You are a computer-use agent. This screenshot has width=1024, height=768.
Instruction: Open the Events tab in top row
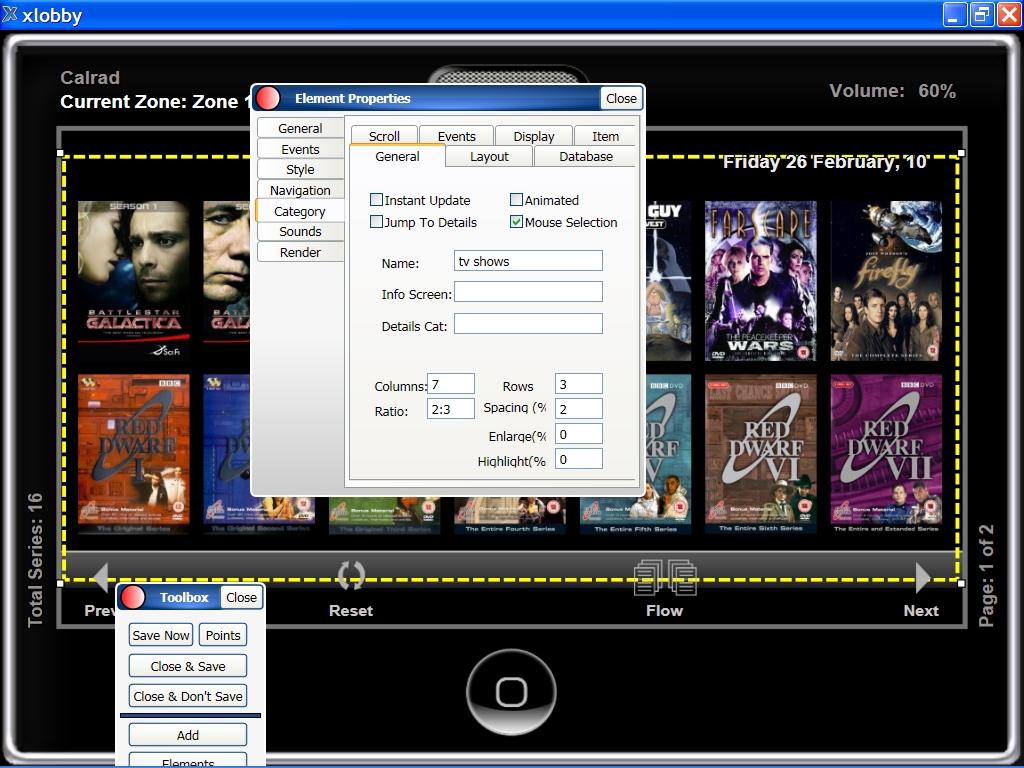point(456,136)
